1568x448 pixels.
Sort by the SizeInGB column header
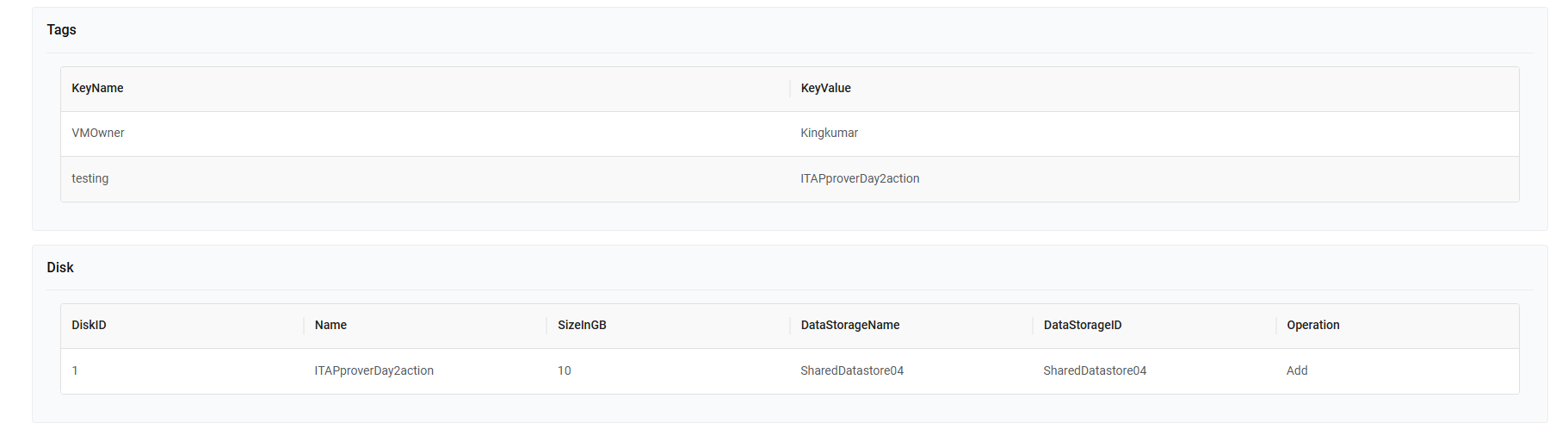(x=582, y=325)
